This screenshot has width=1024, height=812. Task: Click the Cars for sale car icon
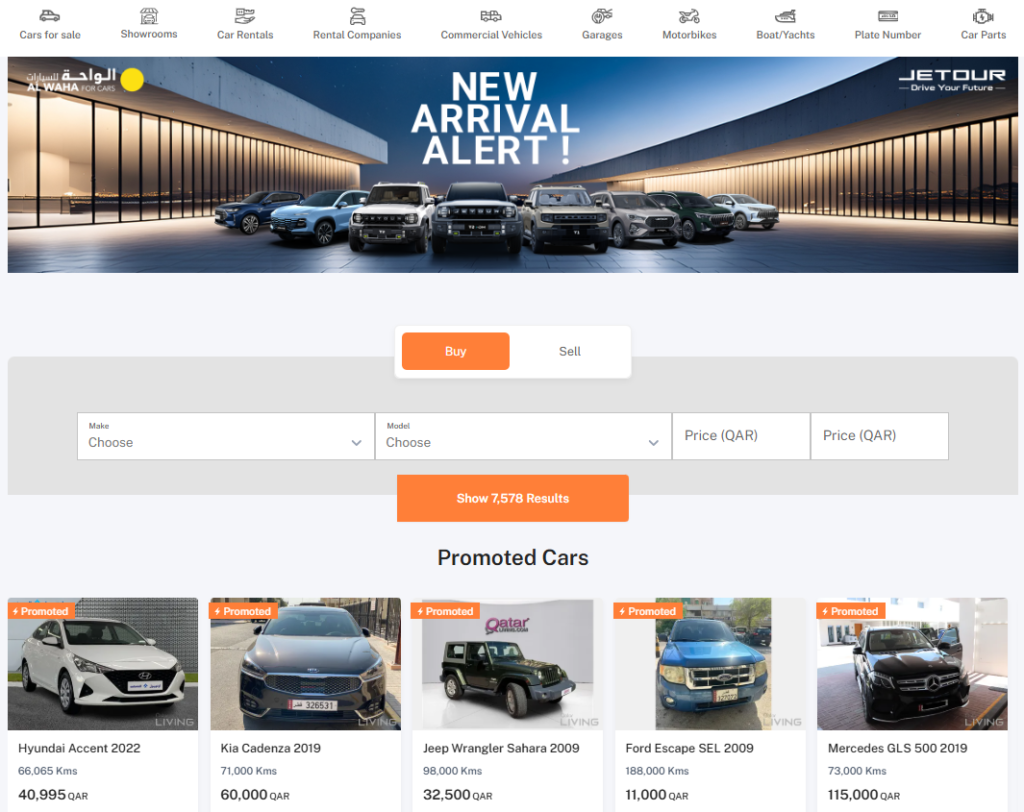pos(50,16)
